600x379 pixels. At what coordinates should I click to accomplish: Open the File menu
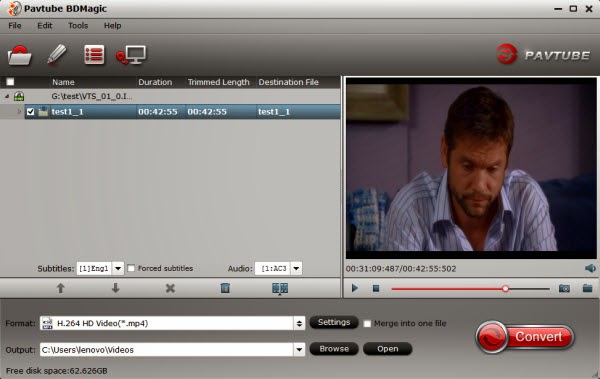[15, 26]
